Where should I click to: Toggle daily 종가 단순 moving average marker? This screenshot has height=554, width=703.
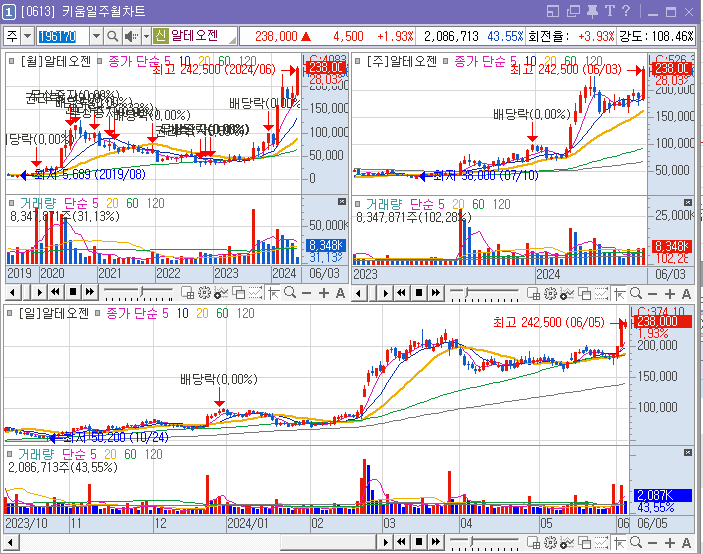coord(98,313)
